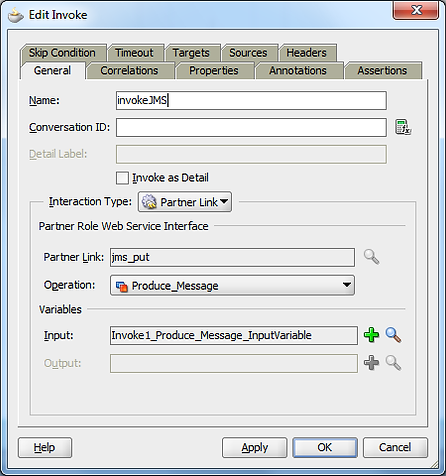Select the General tab
The height and width of the screenshot is (476, 446).
52,71
